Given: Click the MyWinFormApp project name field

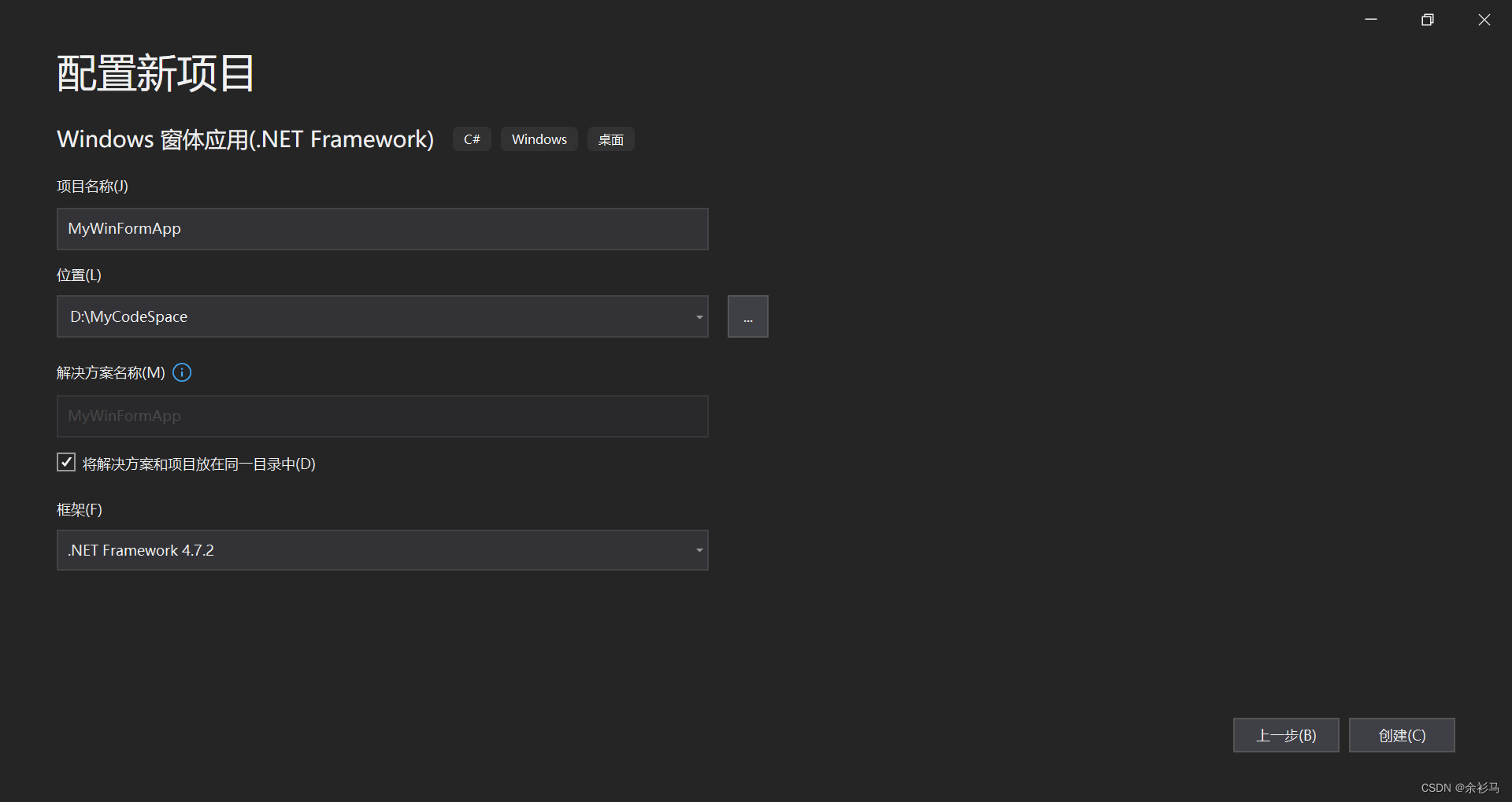Looking at the screenshot, I should [x=382, y=229].
